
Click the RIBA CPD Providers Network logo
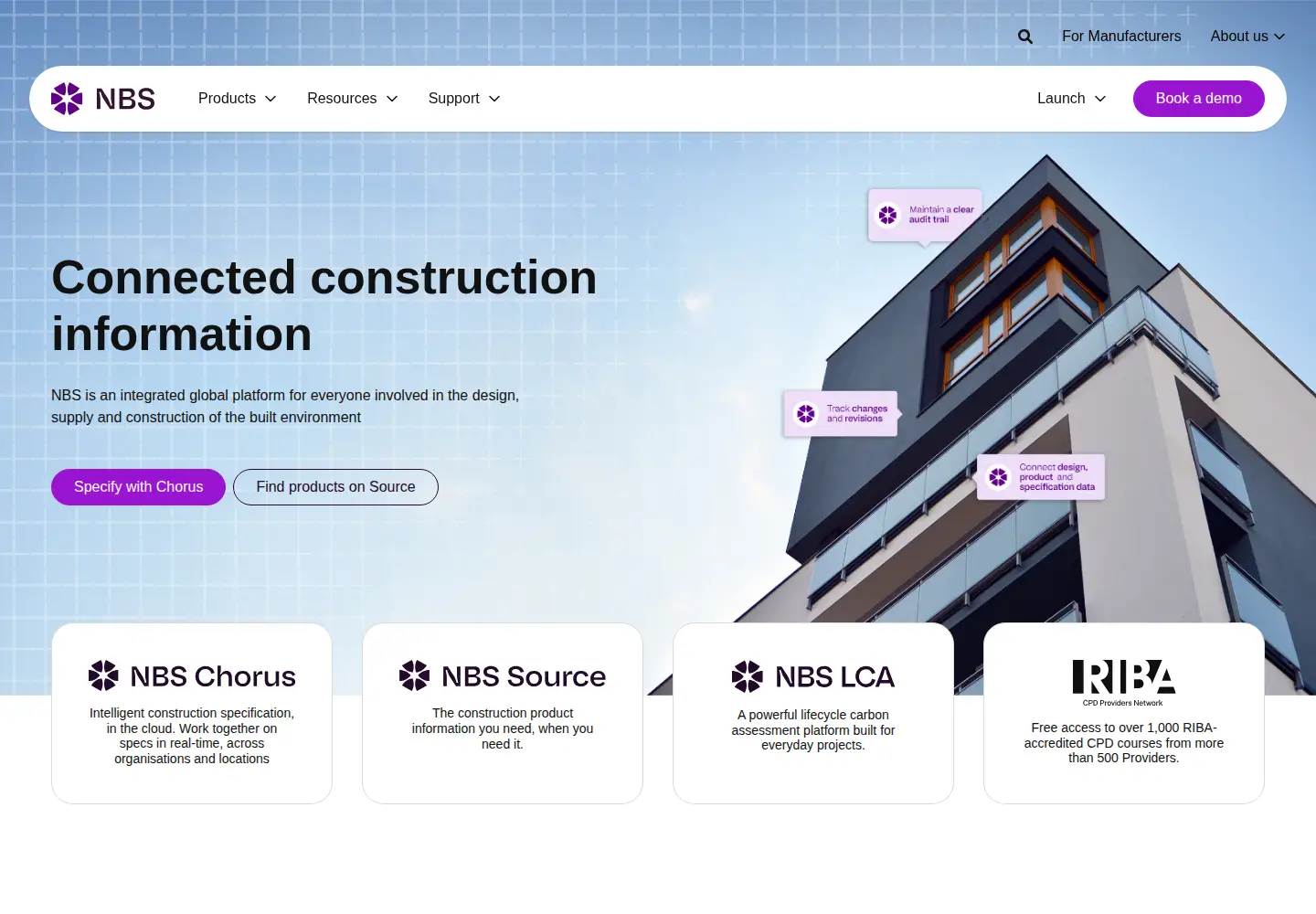(1123, 683)
